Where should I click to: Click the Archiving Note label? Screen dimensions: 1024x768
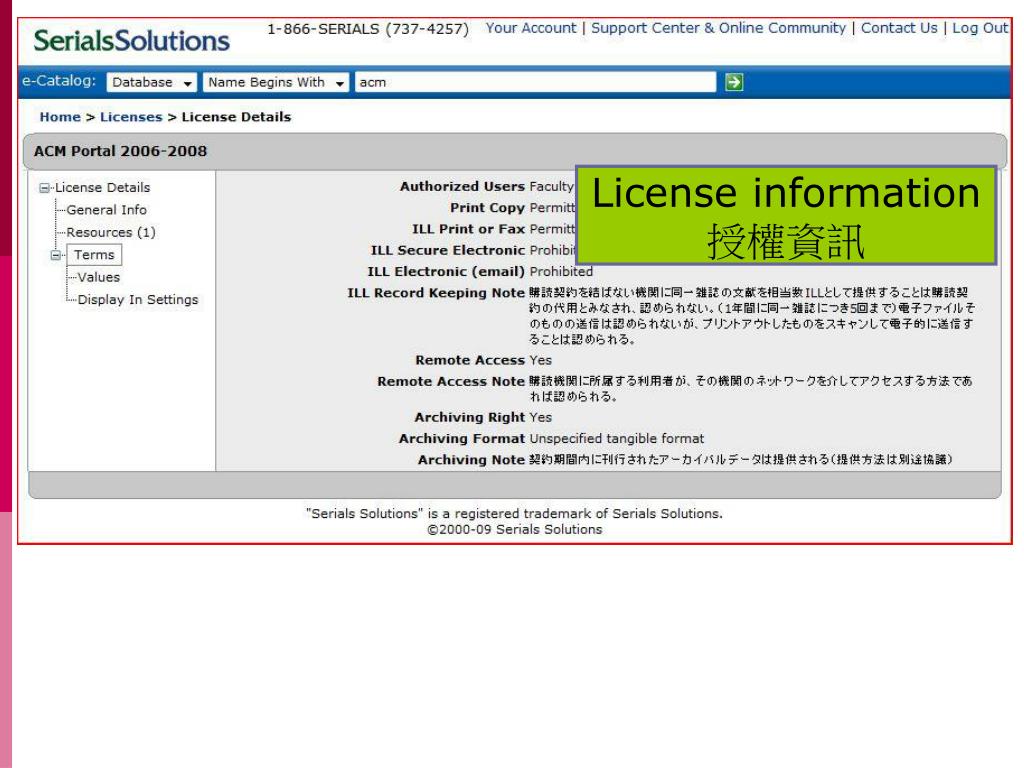[x=472, y=460]
